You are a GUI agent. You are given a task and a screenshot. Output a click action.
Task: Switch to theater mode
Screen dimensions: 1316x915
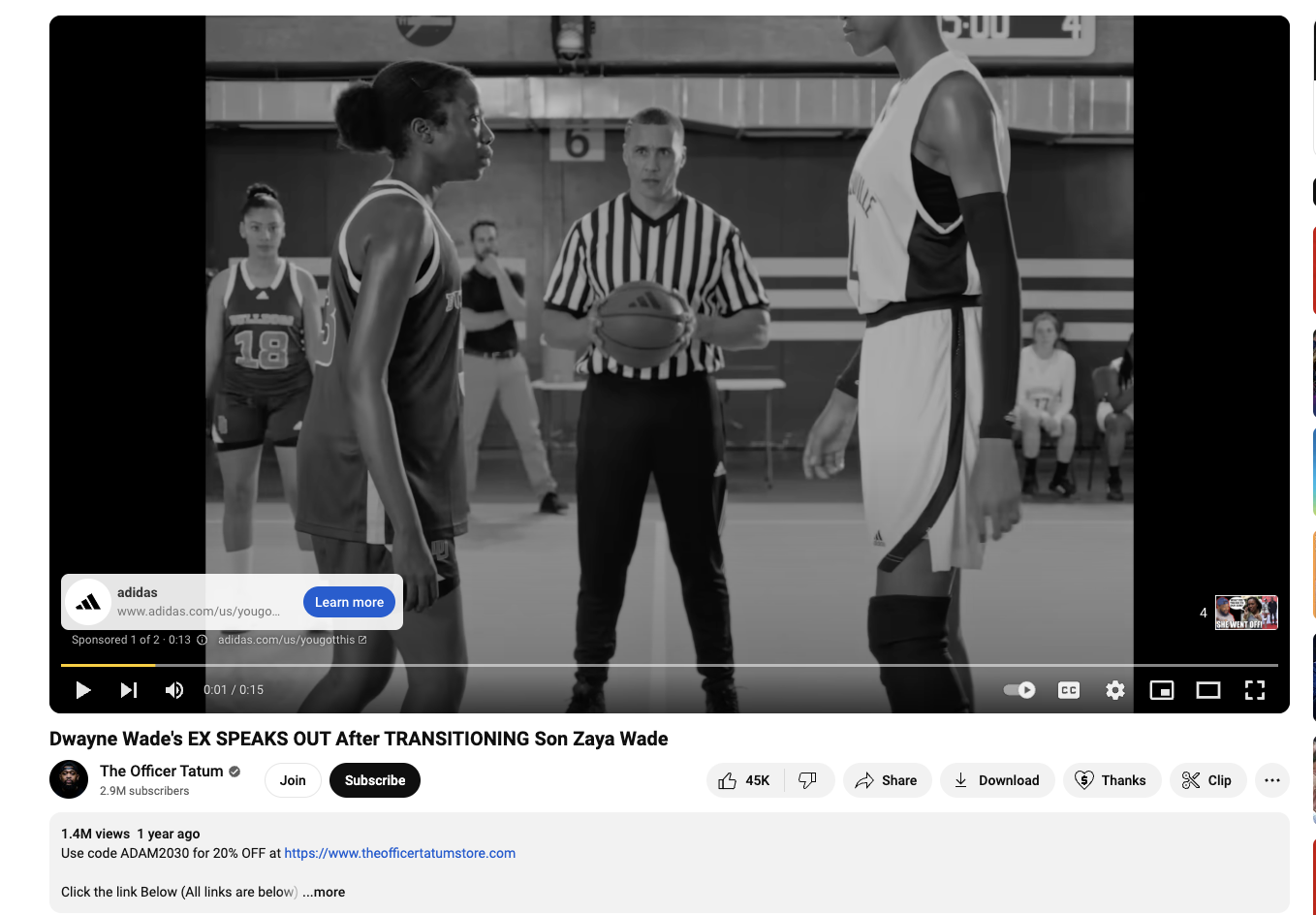click(x=1208, y=690)
